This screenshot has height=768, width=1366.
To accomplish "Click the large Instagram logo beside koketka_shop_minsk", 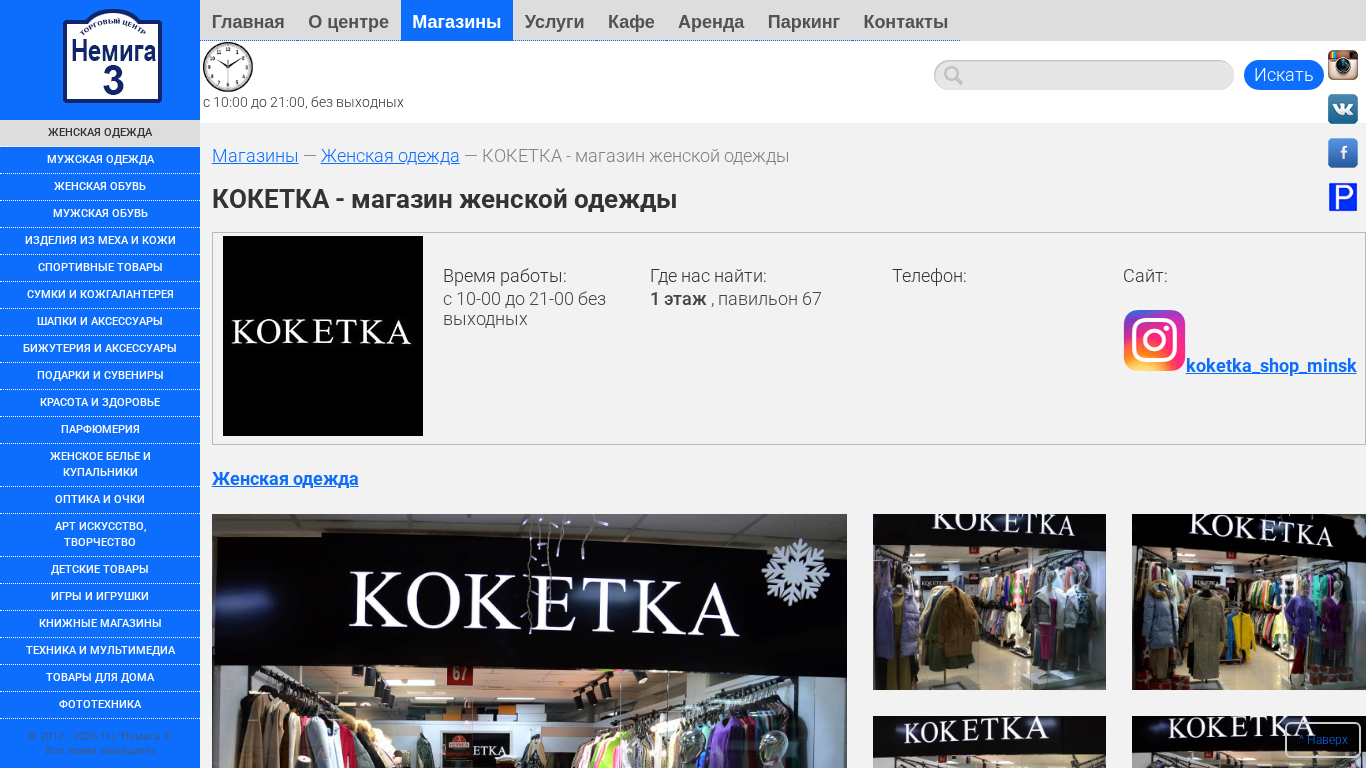I will (1154, 341).
